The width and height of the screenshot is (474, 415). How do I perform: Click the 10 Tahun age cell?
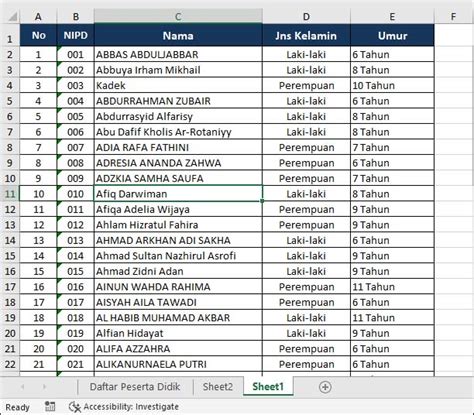coord(392,85)
